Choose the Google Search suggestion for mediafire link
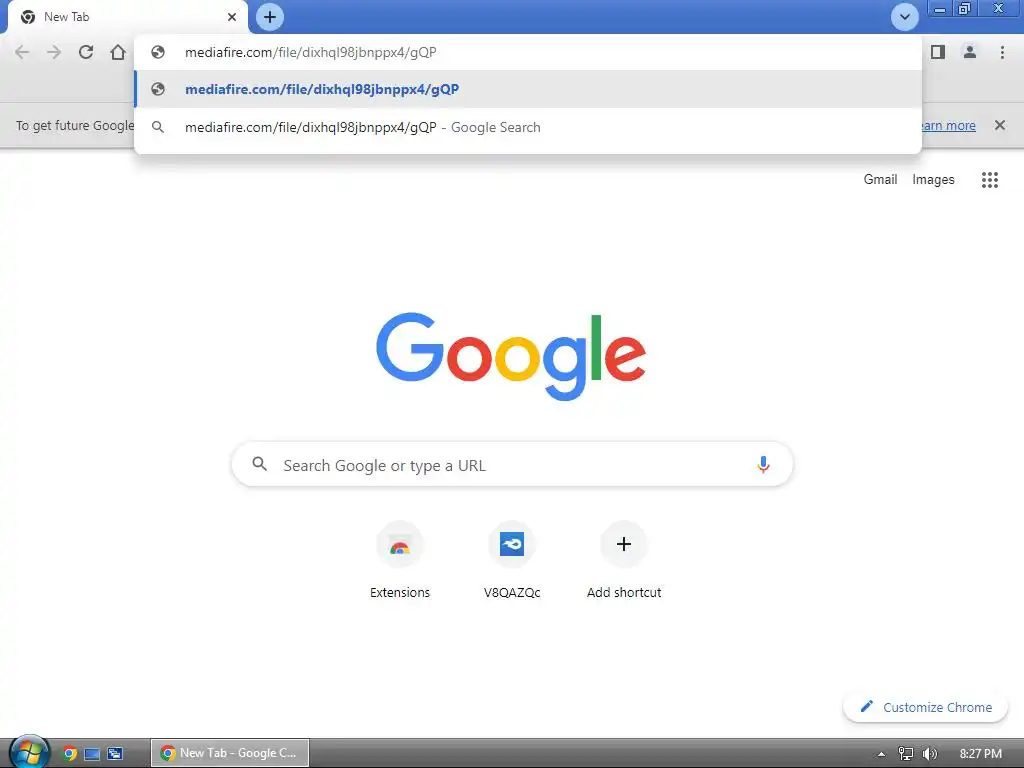Image resolution: width=1024 pixels, height=768 pixels. click(528, 127)
